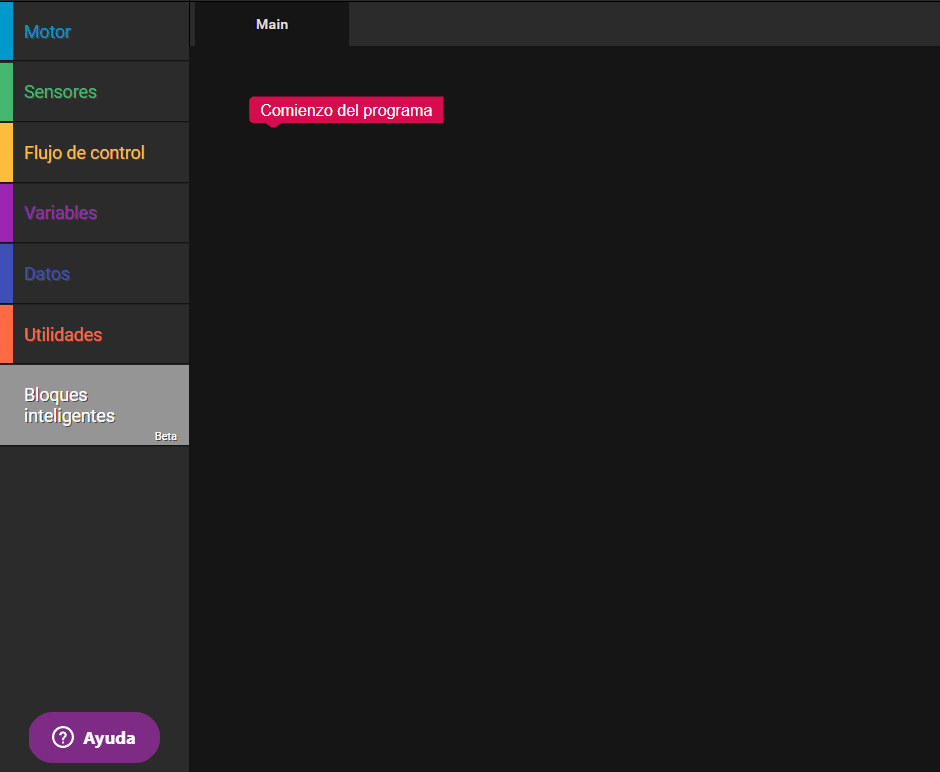Click the orange Utilidades color strip
Viewport: 940px width, 772px height.
(x=6, y=335)
